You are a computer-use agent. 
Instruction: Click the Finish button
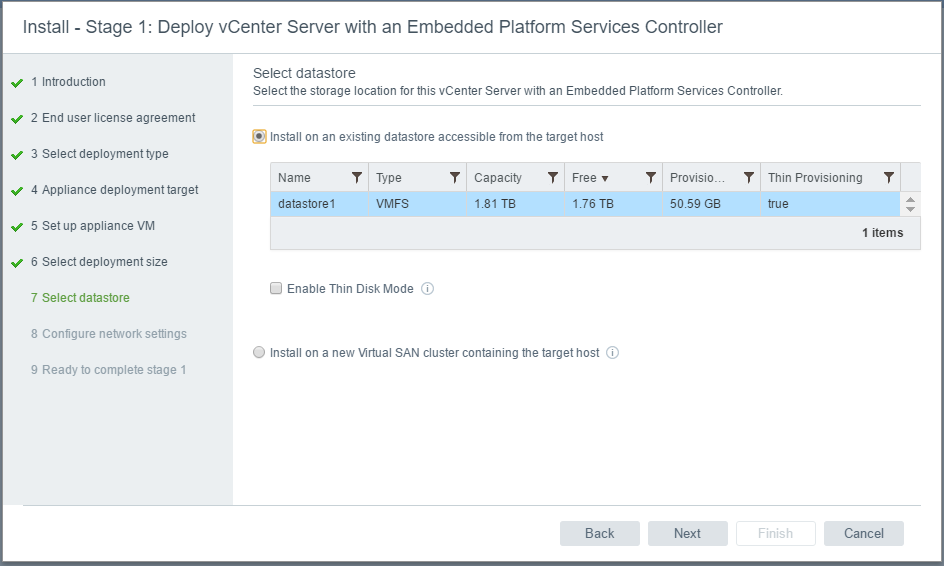coord(775,533)
